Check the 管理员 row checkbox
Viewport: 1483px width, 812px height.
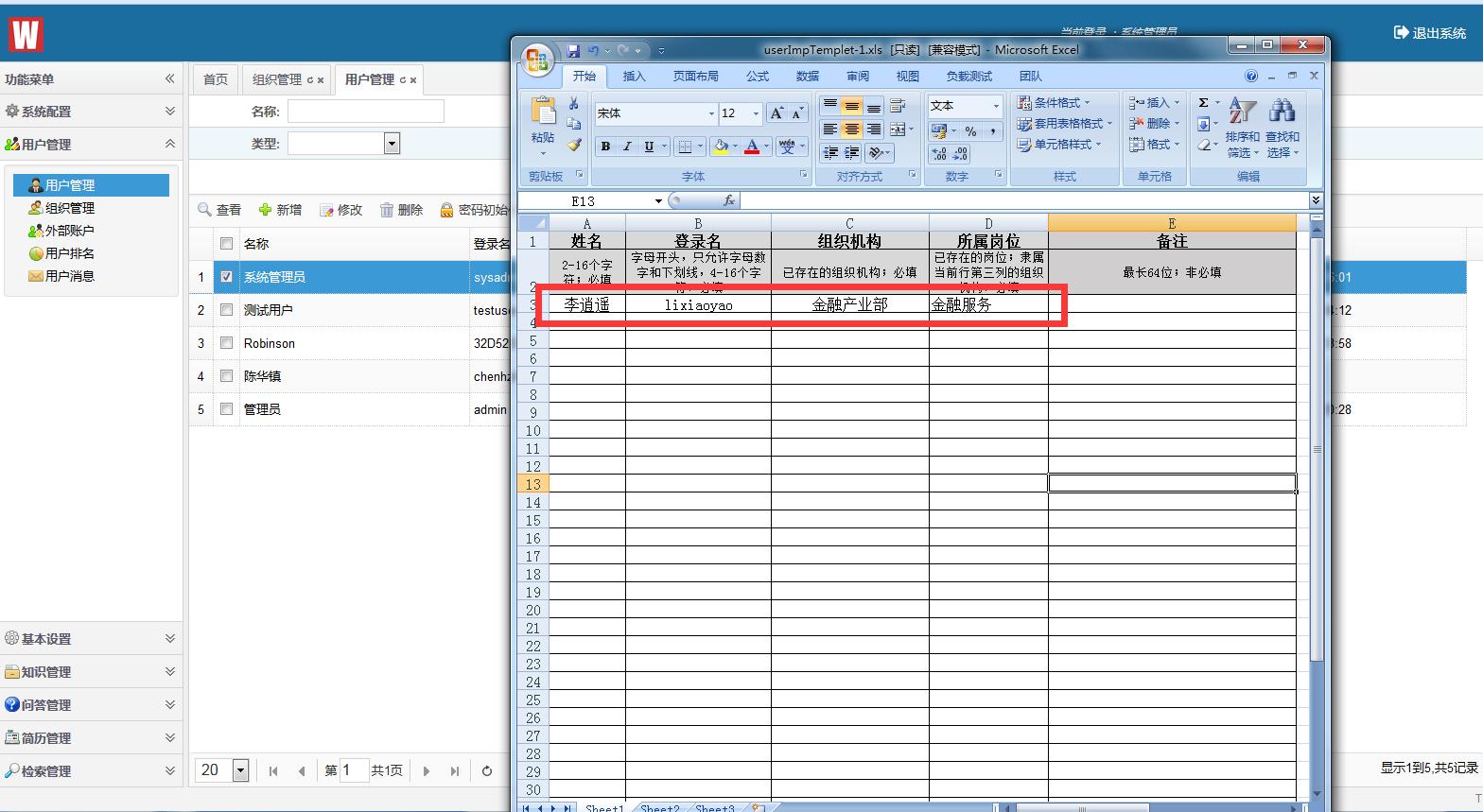click(226, 409)
